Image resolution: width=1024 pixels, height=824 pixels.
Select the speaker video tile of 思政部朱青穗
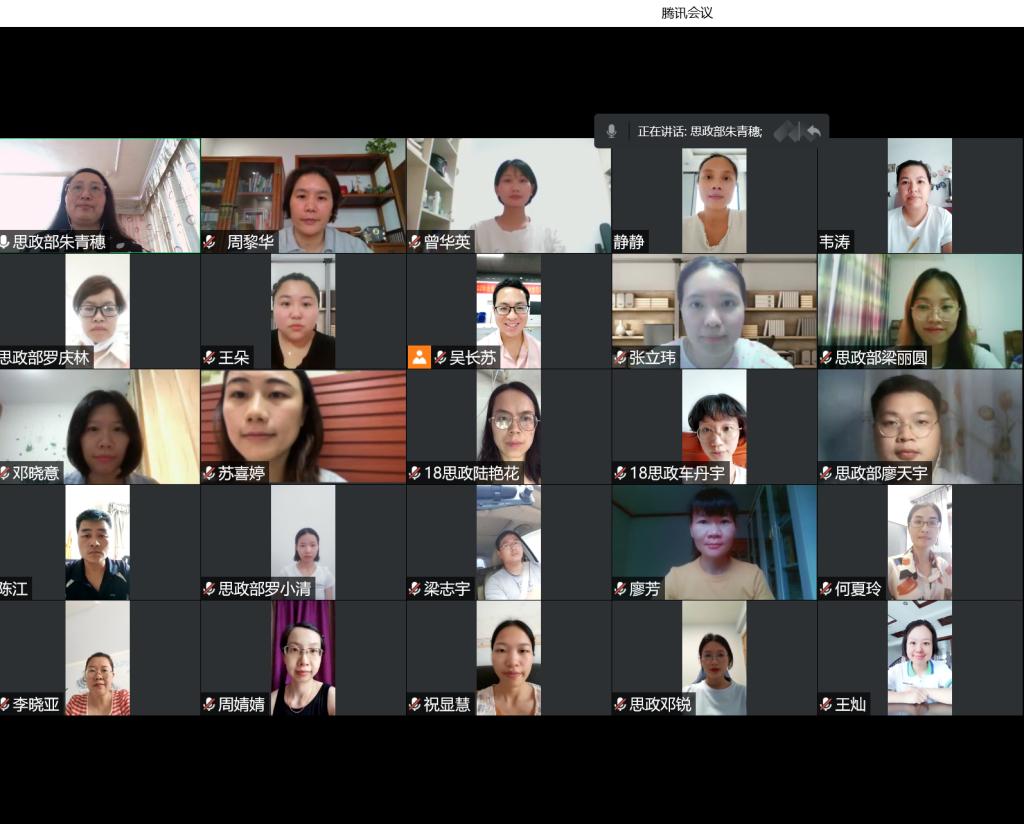pyautogui.click(x=99, y=196)
